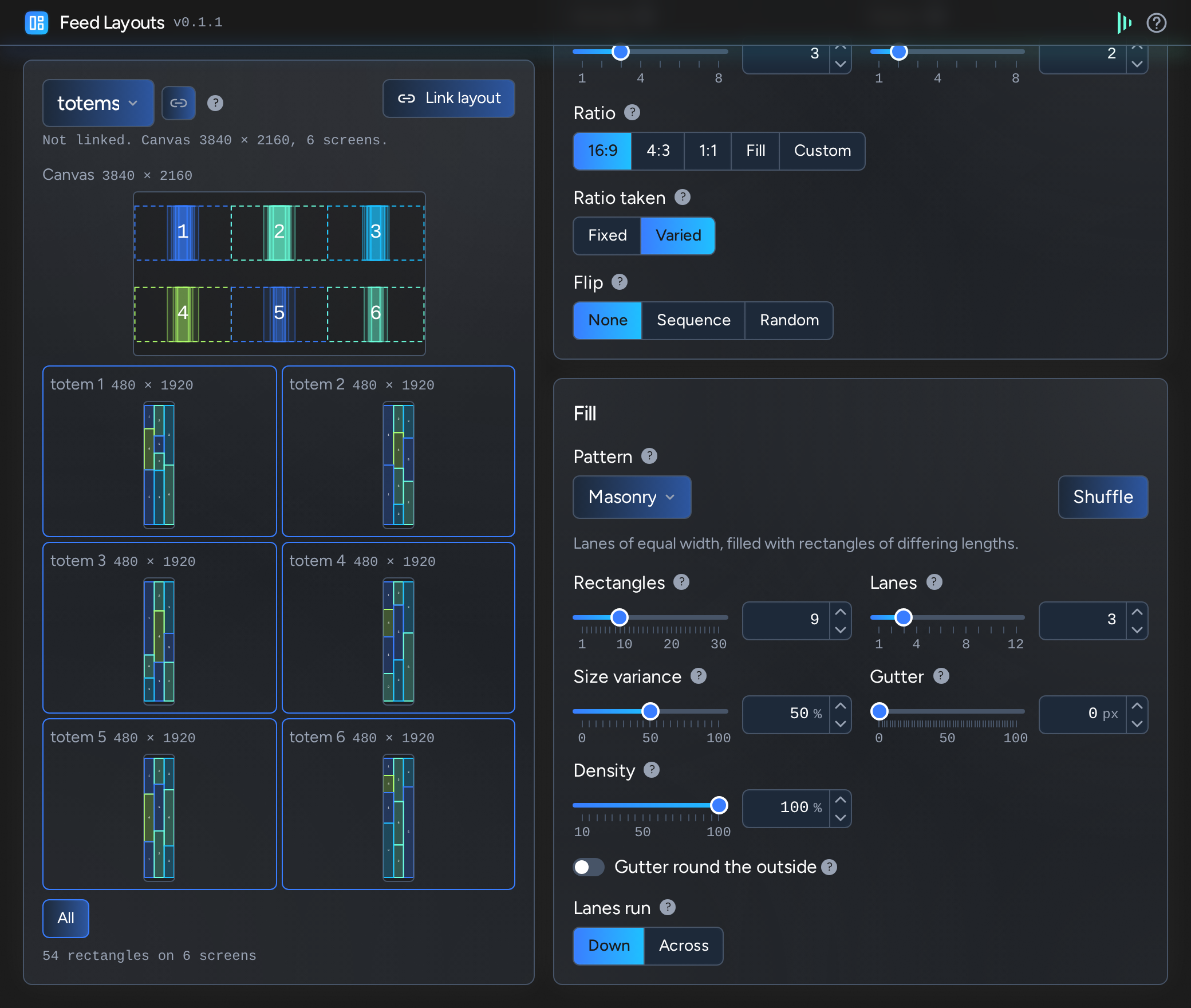The width and height of the screenshot is (1191, 1008).
Task: Set Ratio taken to Varied
Action: click(x=678, y=236)
